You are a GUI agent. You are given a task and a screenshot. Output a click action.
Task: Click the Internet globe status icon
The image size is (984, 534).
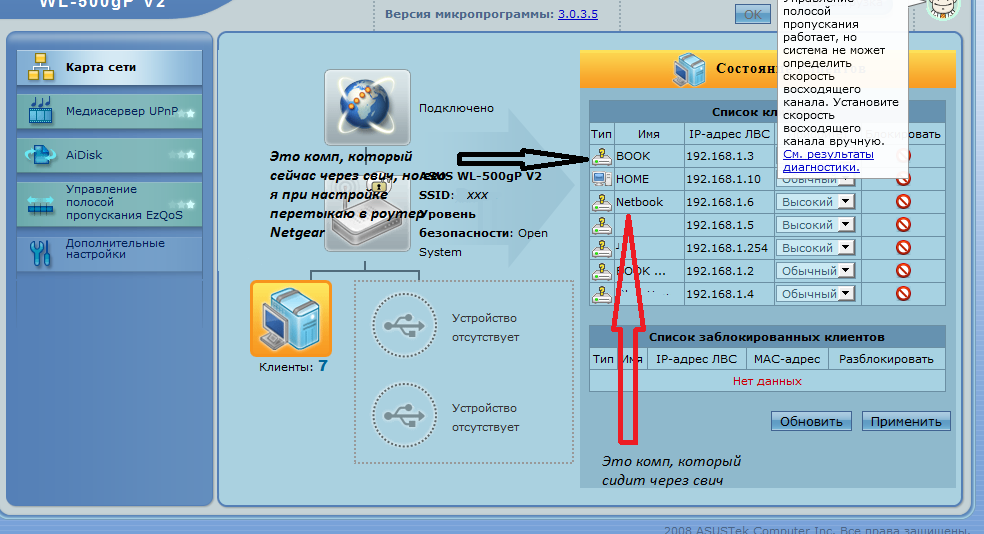click(x=367, y=107)
